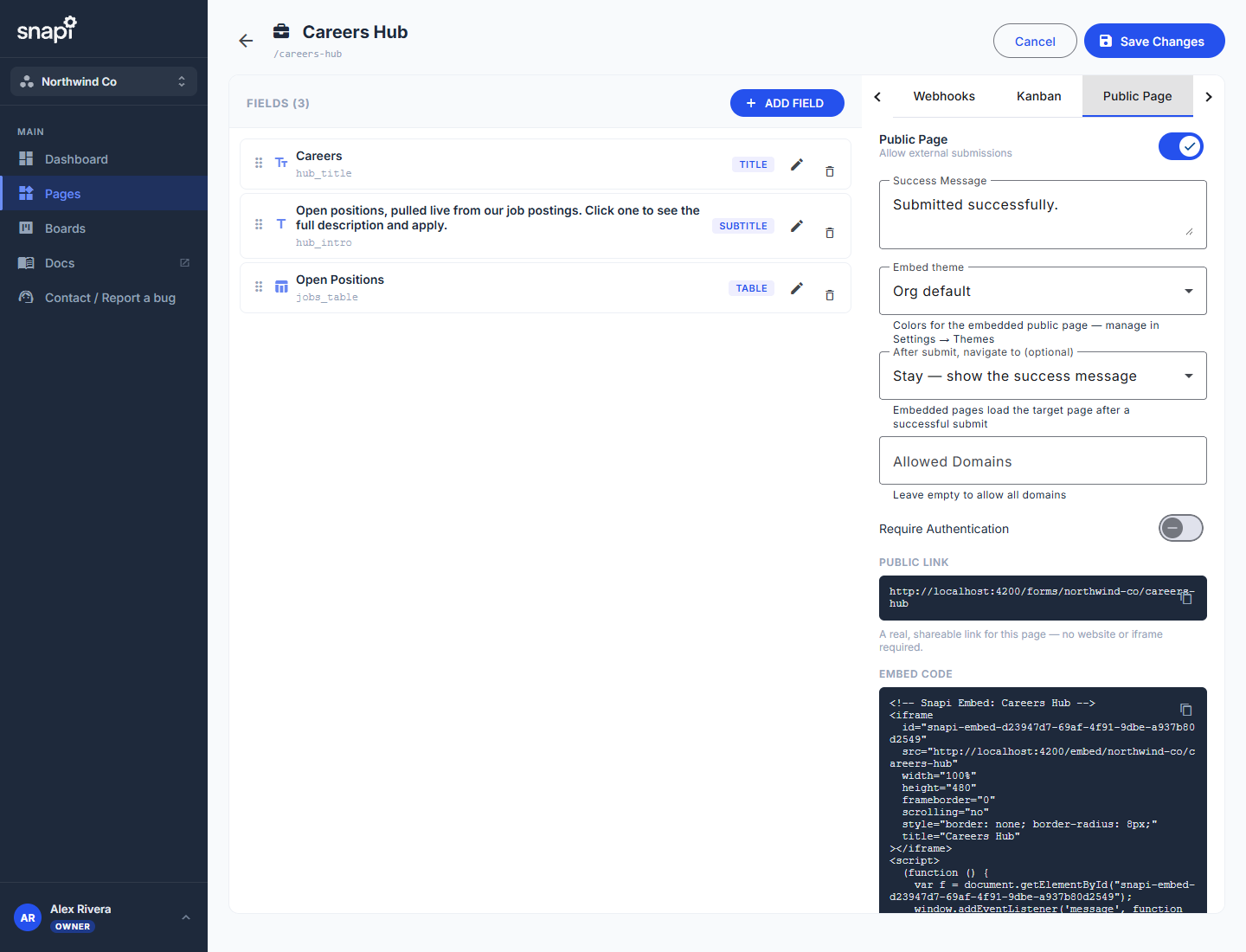Turn off Public Page toggle
The image size is (1246, 952).
[x=1181, y=146]
